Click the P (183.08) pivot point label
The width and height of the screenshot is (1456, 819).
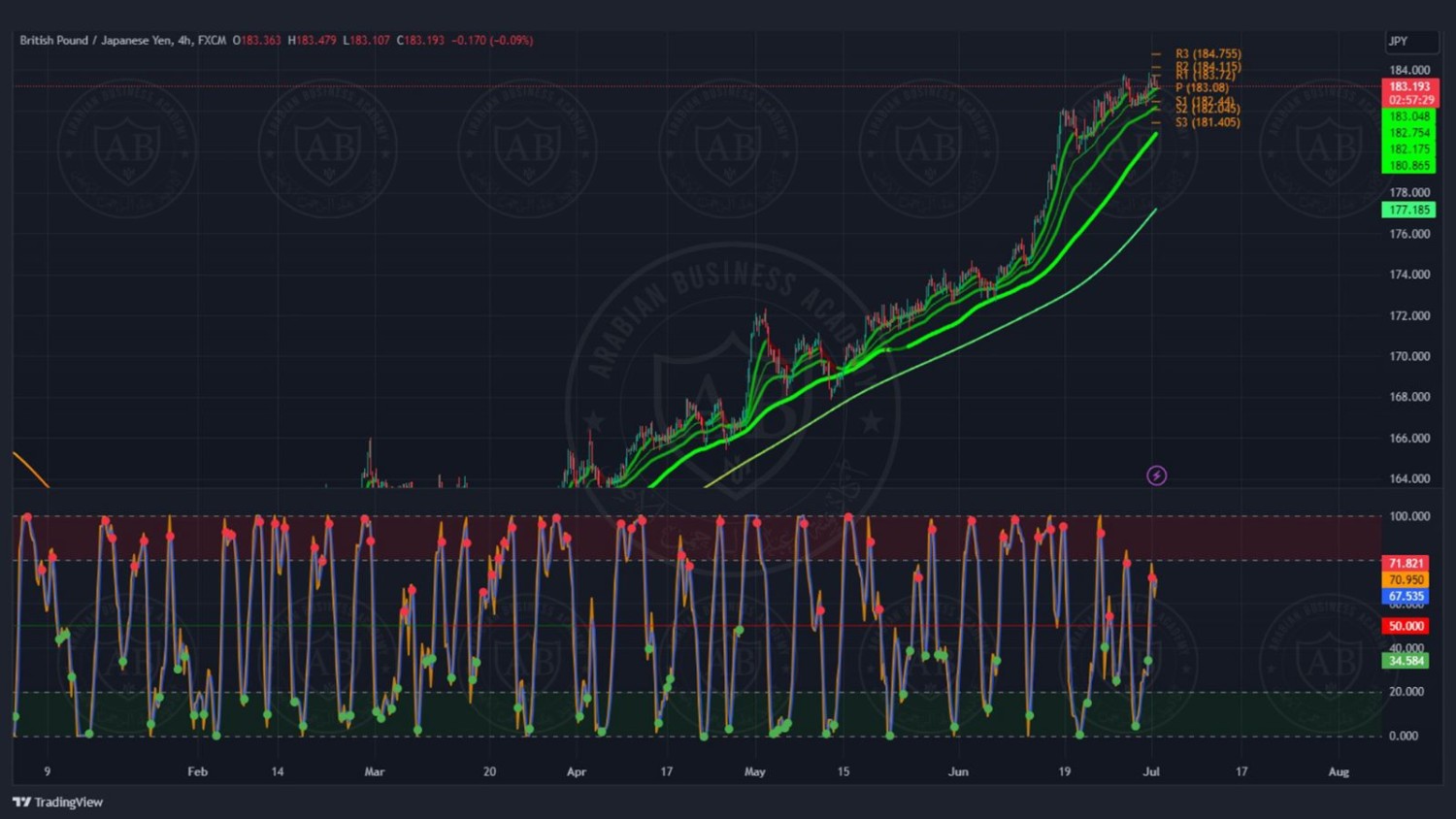1202,87
